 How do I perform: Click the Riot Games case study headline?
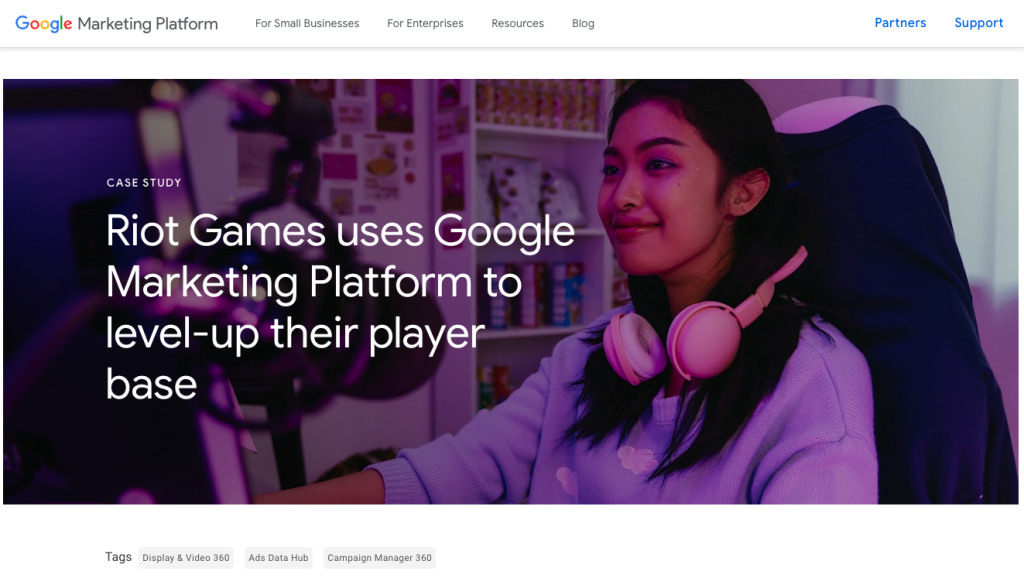pyautogui.click(x=340, y=307)
